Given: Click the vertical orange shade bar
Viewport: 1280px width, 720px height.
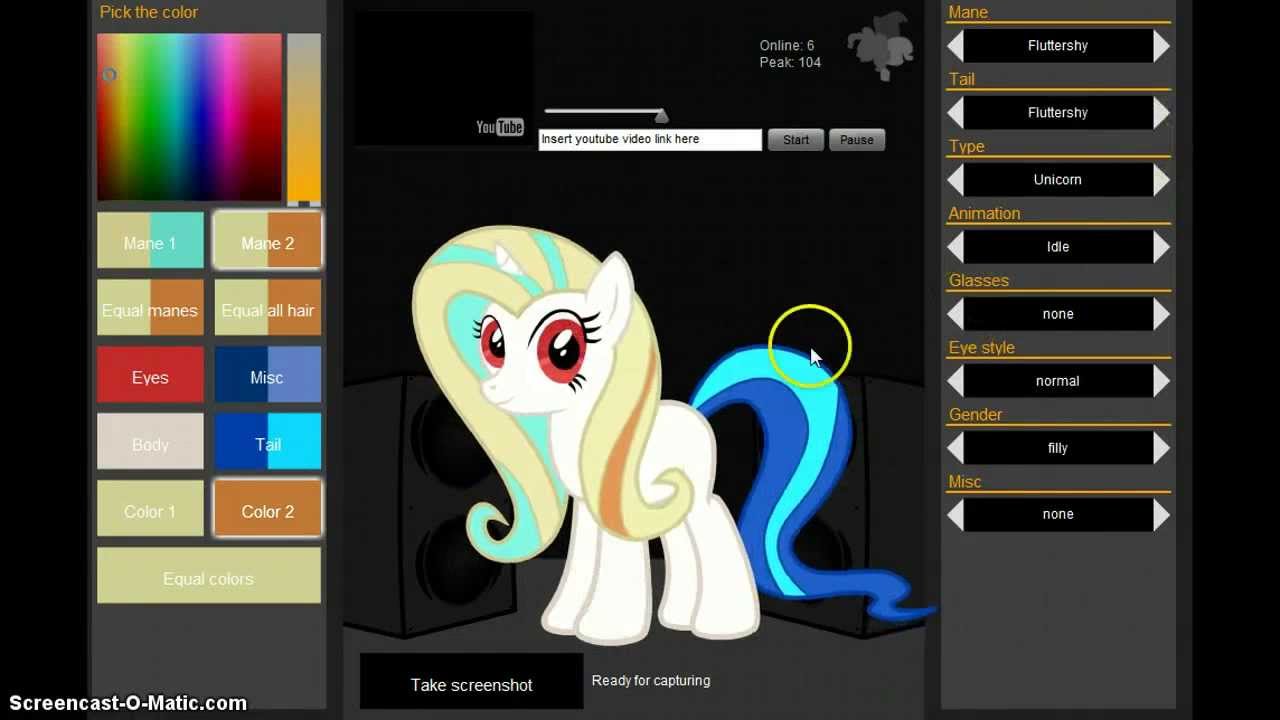Looking at the screenshot, I should pyautogui.click(x=304, y=118).
